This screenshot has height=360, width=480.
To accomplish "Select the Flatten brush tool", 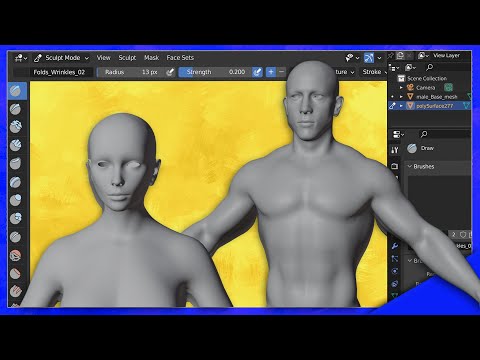I will (x=16, y=274).
